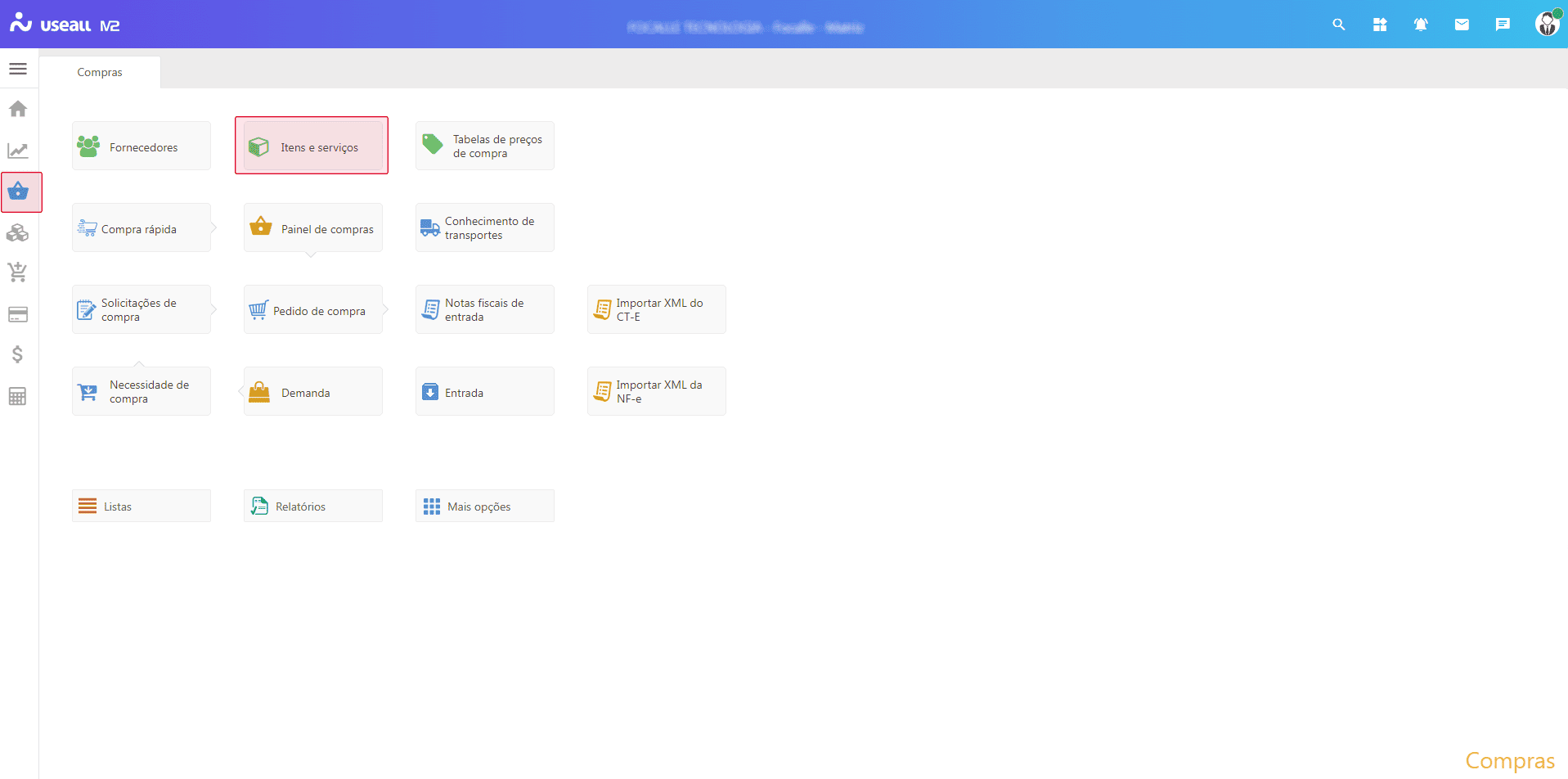The width and height of the screenshot is (1568, 779).
Task: Open the hamburger menu in sidebar
Action: pos(18,69)
